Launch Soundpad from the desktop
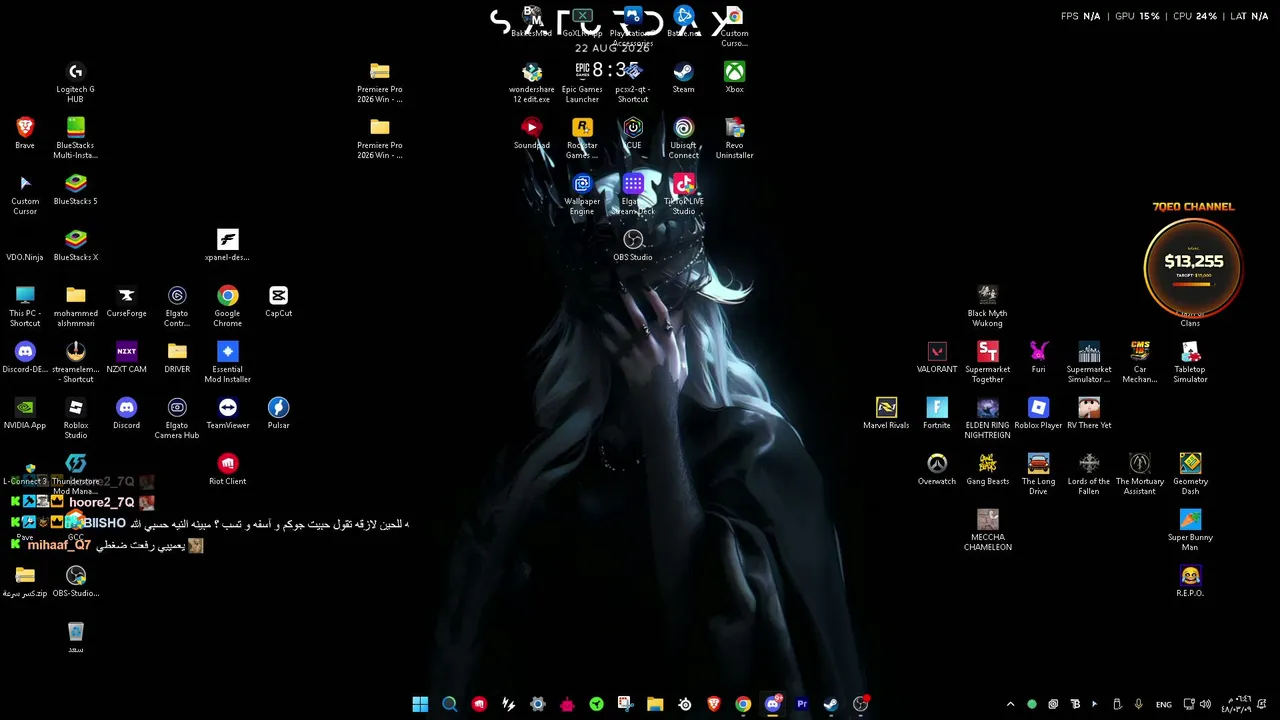 (531, 133)
